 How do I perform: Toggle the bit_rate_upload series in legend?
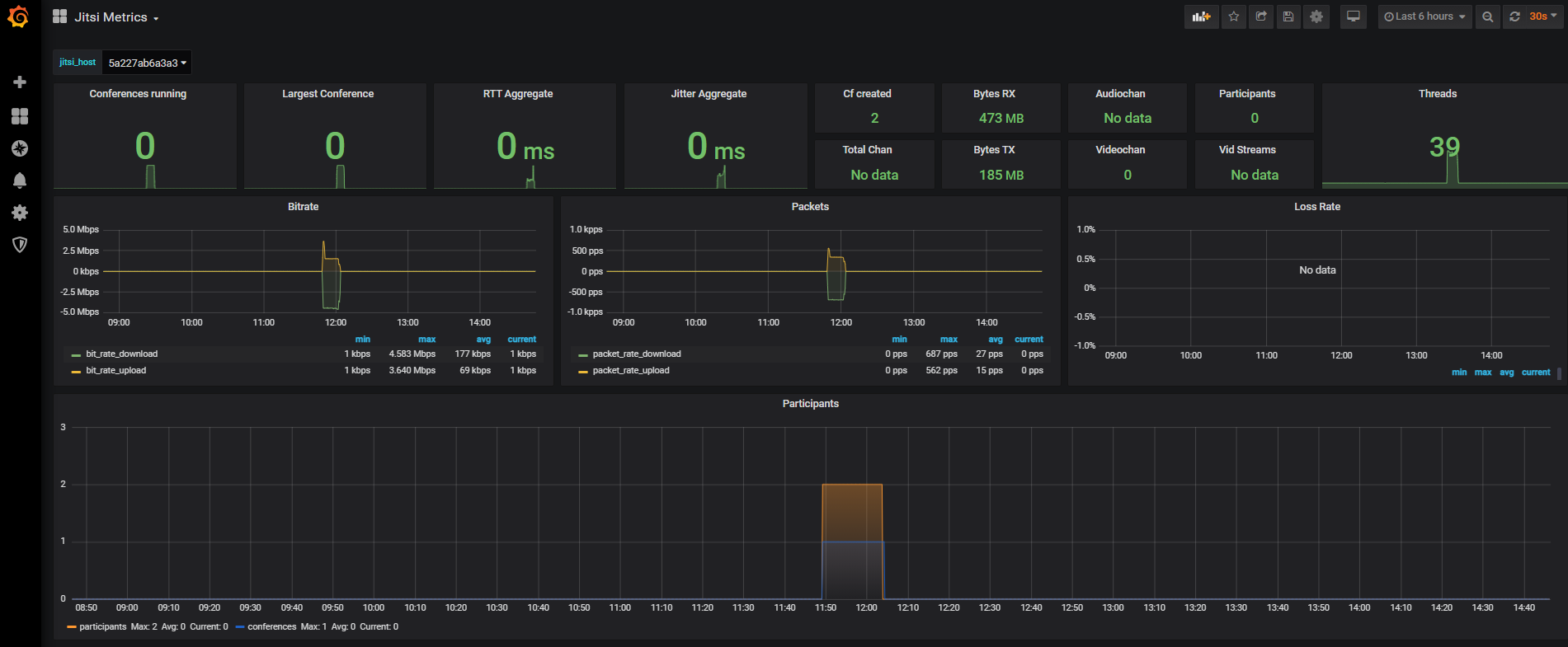[115, 371]
